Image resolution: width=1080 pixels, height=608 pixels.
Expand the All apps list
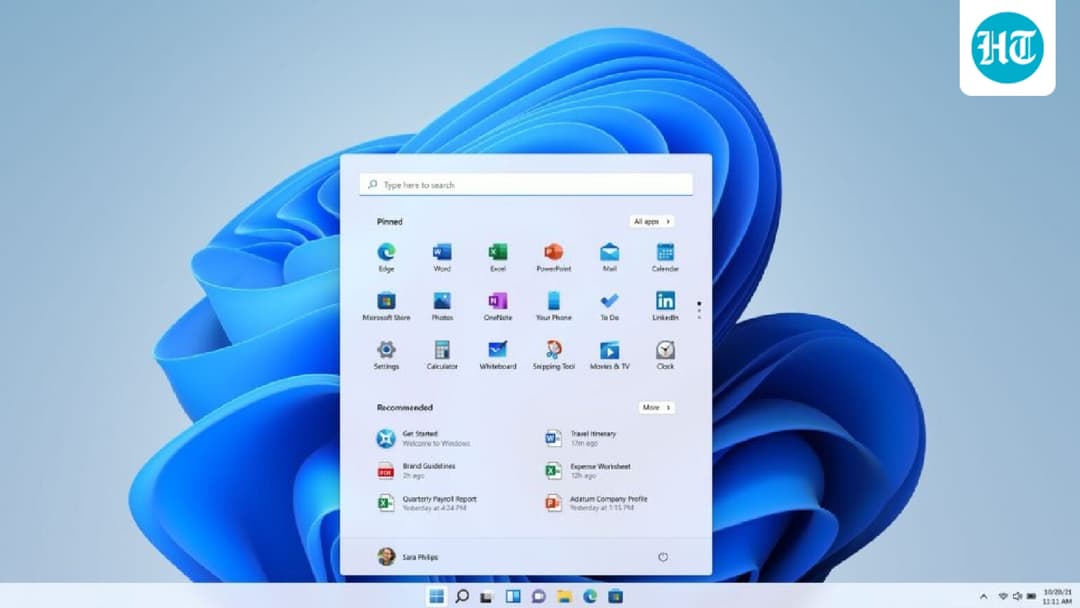652,221
